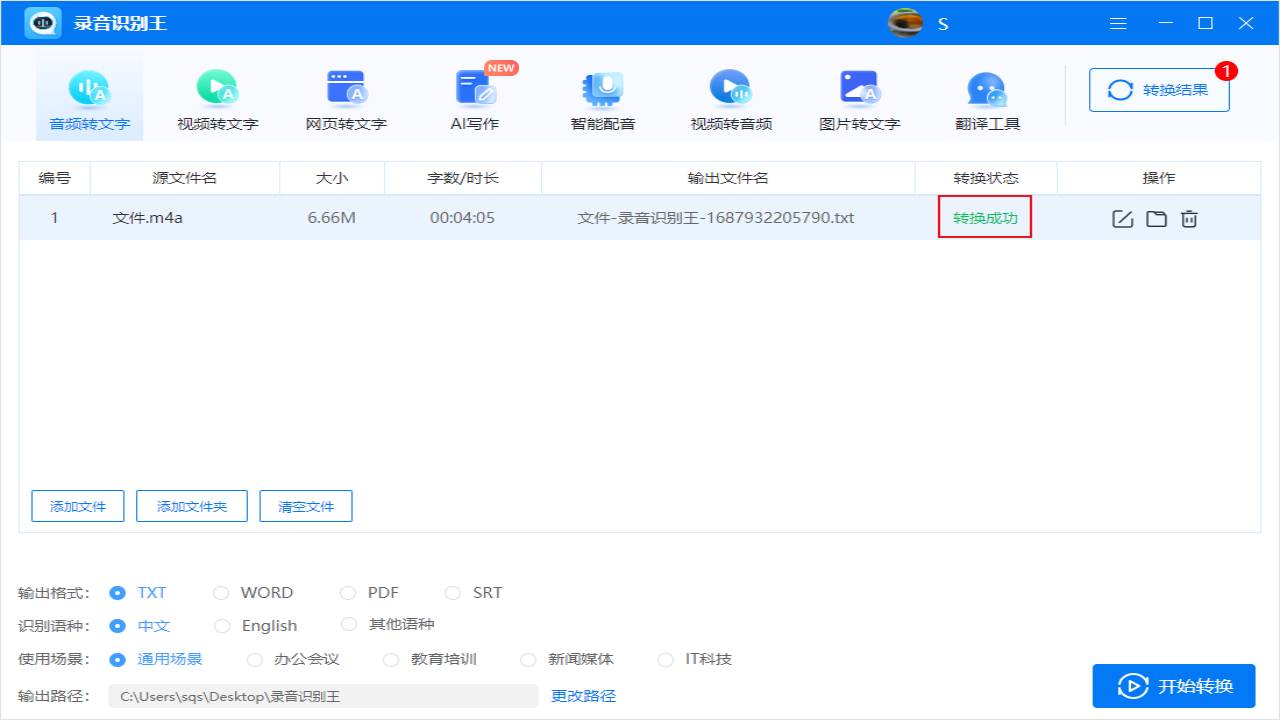Open the hamburger menu
The image size is (1280, 720).
[1118, 22]
